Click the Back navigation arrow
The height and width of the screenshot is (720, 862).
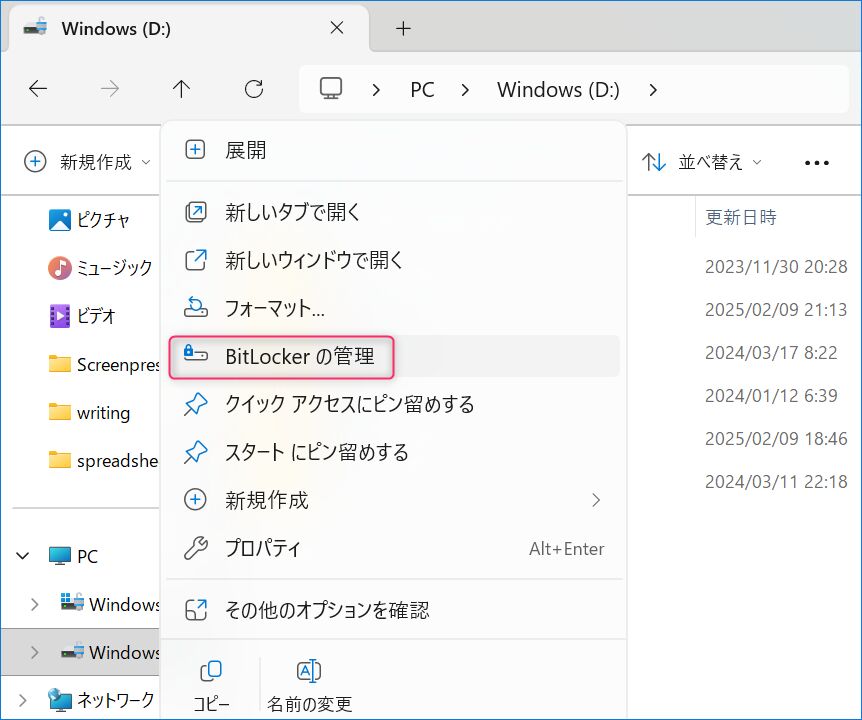(38, 89)
